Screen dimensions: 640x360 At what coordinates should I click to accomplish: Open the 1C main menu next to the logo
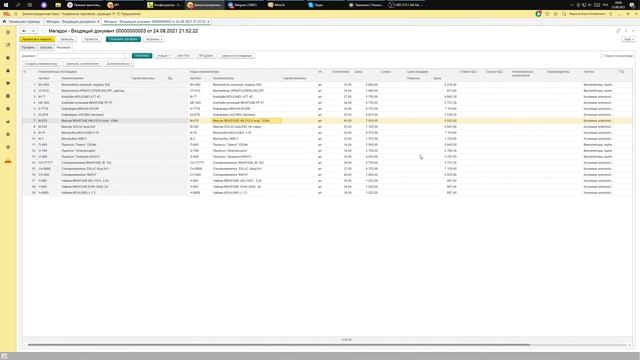(16, 14)
